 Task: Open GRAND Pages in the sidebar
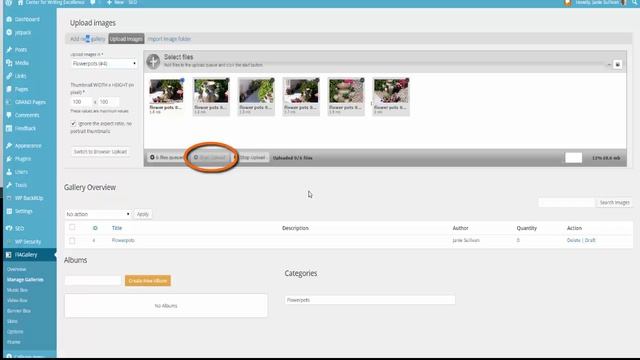pos(30,102)
